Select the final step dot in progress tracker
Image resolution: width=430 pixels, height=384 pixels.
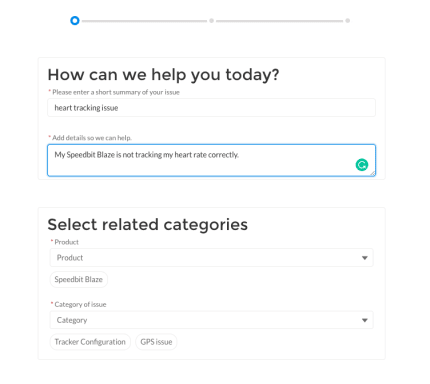click(x=347, y=21)
